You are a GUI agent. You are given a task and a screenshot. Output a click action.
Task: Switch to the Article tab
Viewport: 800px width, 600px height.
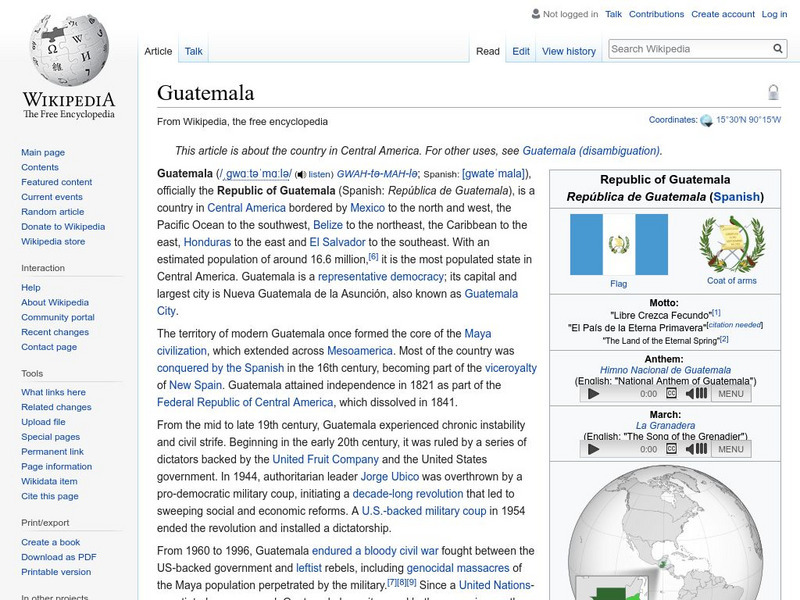tap(158, 52)
